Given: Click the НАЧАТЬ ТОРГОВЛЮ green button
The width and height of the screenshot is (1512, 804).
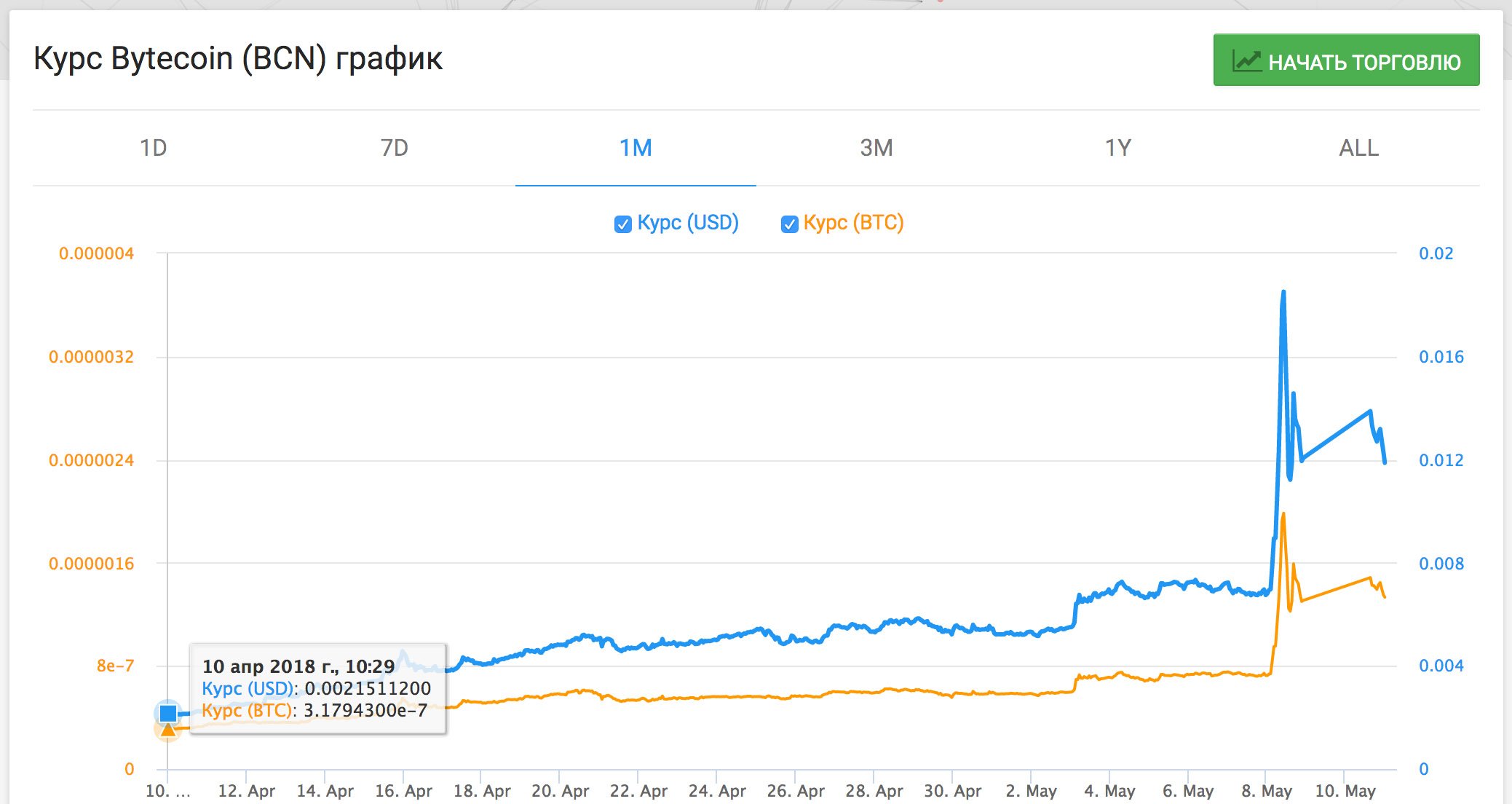Looking at the screenshot, I should tap(1346, 60).
